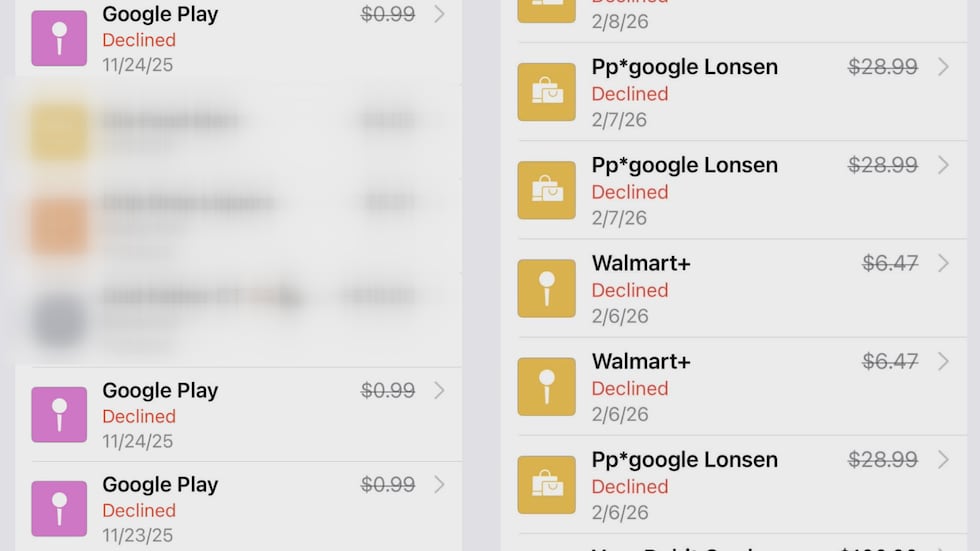980x551 pixels.
Task: Open Pp*google Lonsen title dated 2/6/26
Action: click(x=684, y=460)
